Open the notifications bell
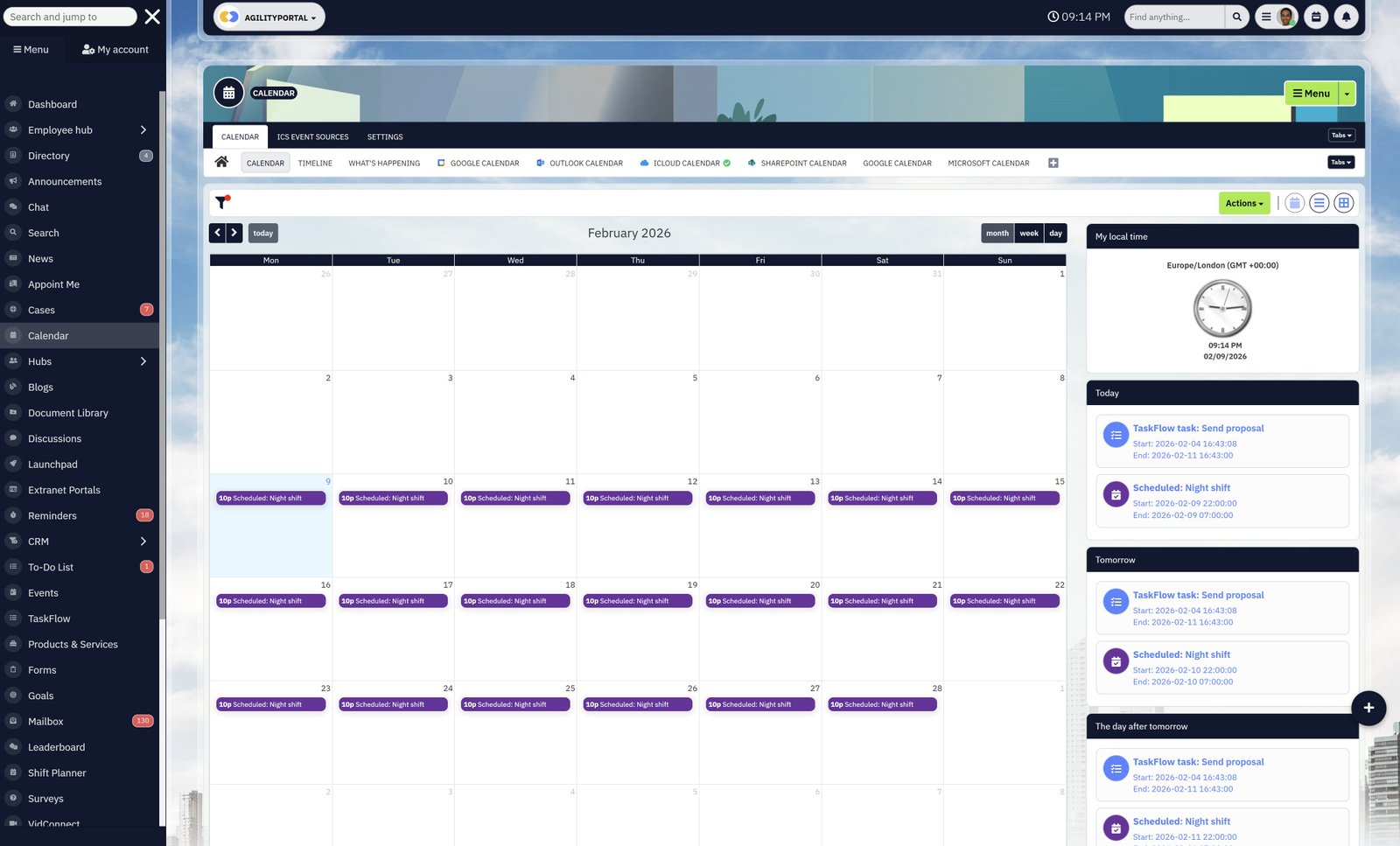Image resolution: width=1400 pixels, height=846 pixels. (1346, 17)
